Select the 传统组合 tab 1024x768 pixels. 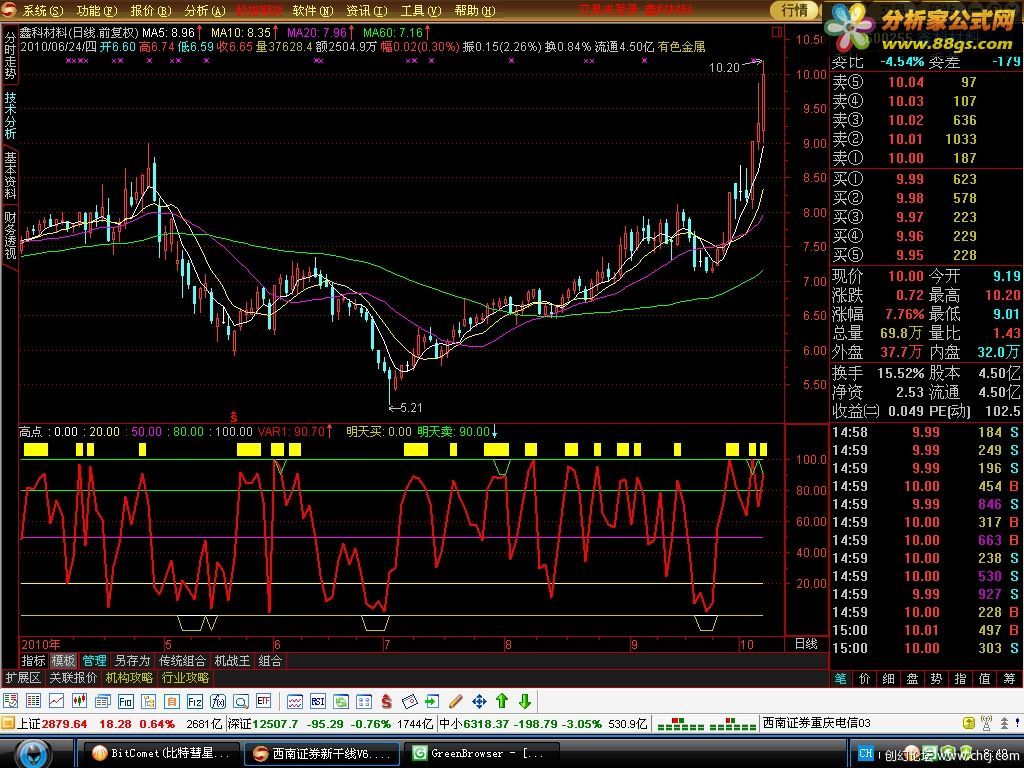(x=182, y=661)
